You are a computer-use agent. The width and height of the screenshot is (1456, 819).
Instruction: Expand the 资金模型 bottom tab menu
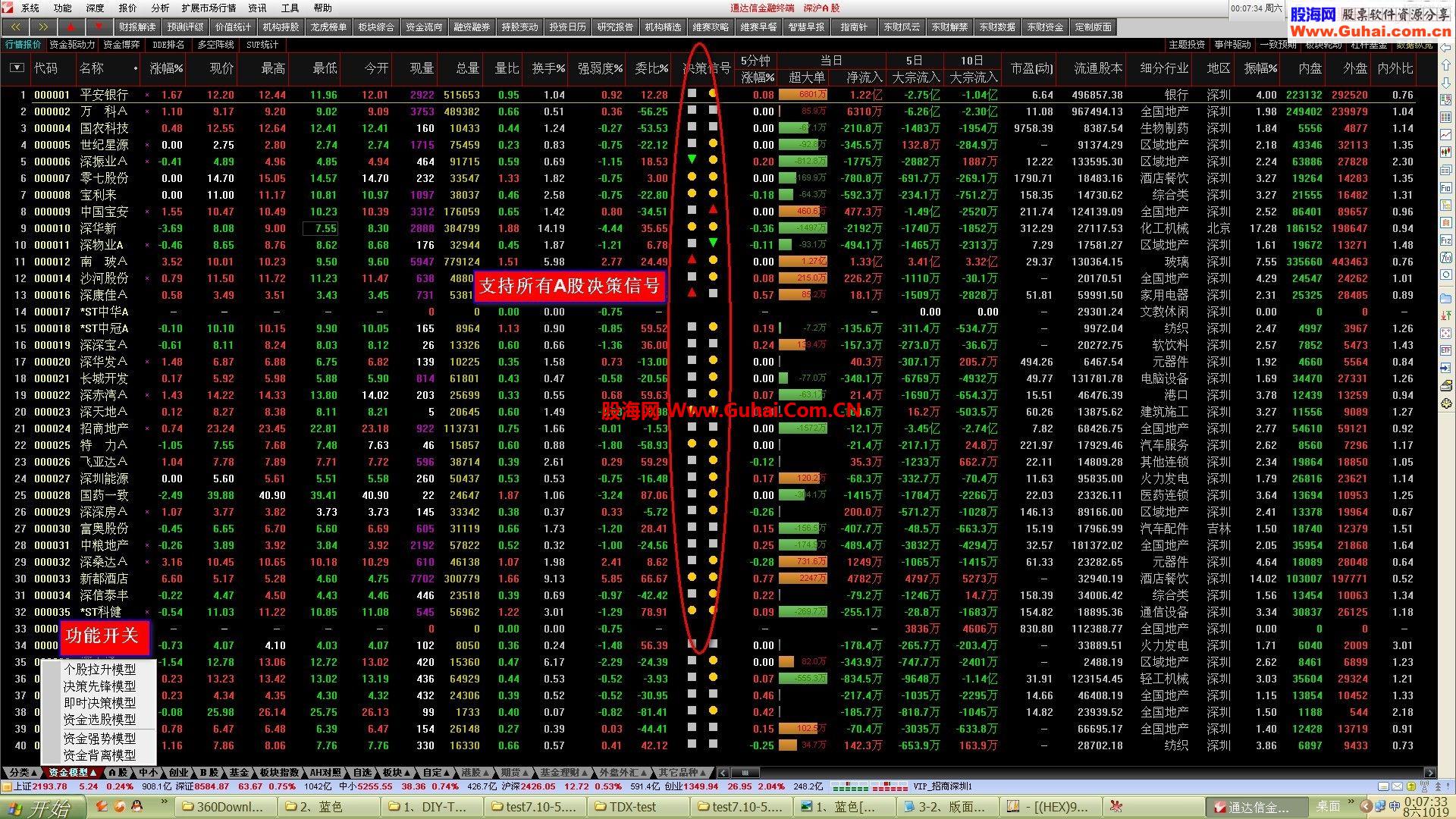point(72,773)
